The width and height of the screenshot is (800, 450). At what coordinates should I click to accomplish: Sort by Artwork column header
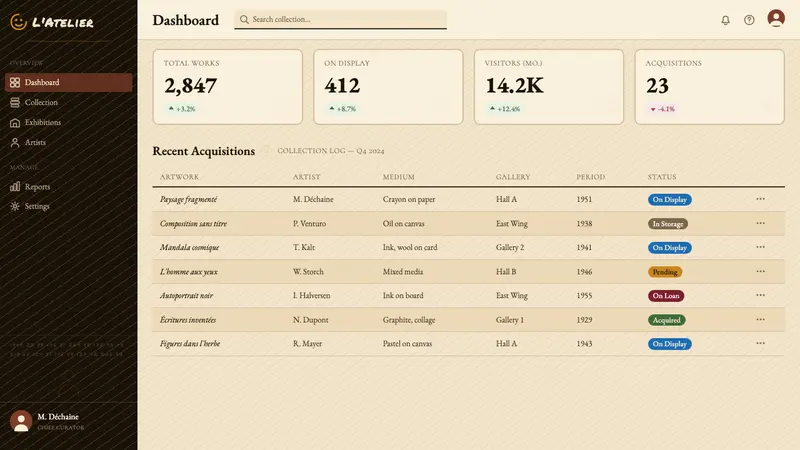(x=179, y=177)
